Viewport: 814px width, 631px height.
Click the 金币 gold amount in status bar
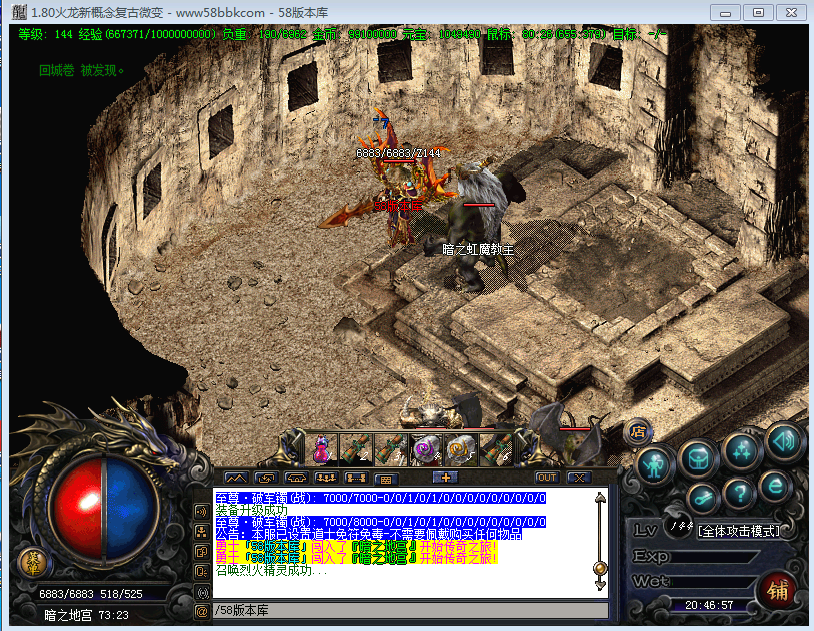[x=355, y=34]
